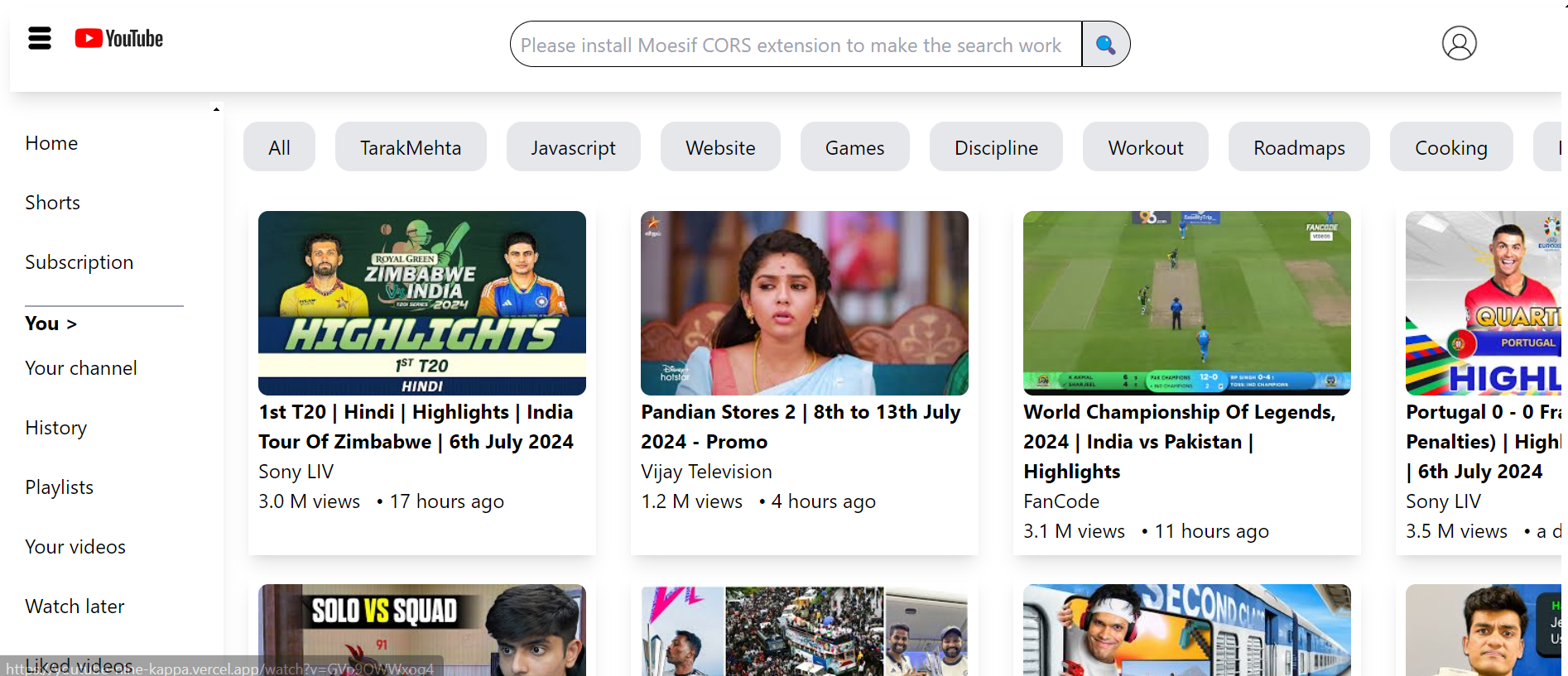Screen dimensions: 1568x676
Task: Select the TarakMehta filter chip
Action: tap(411, 147)
